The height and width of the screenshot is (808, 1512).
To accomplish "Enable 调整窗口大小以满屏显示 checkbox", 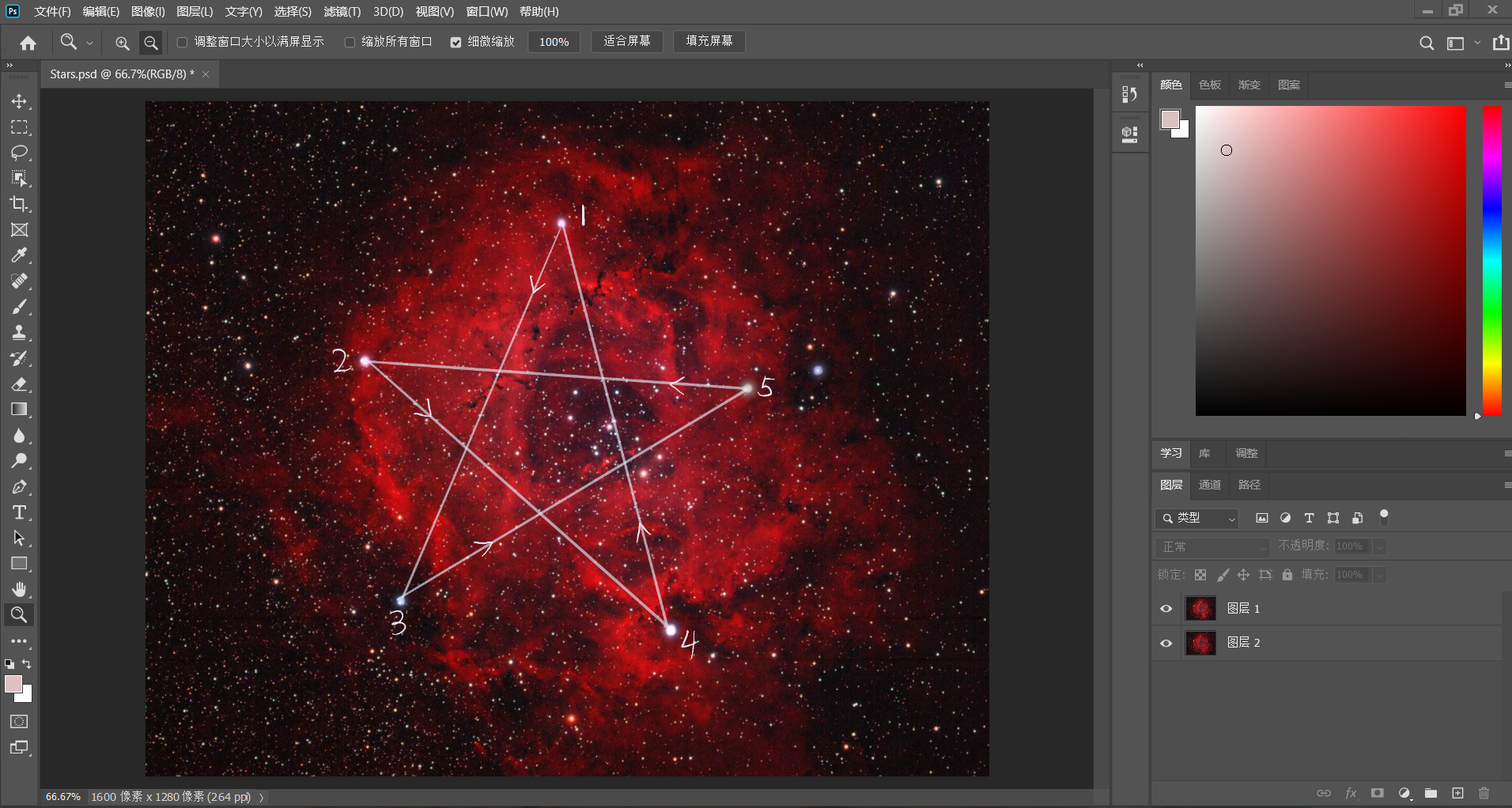I will [x=183, y=42].
